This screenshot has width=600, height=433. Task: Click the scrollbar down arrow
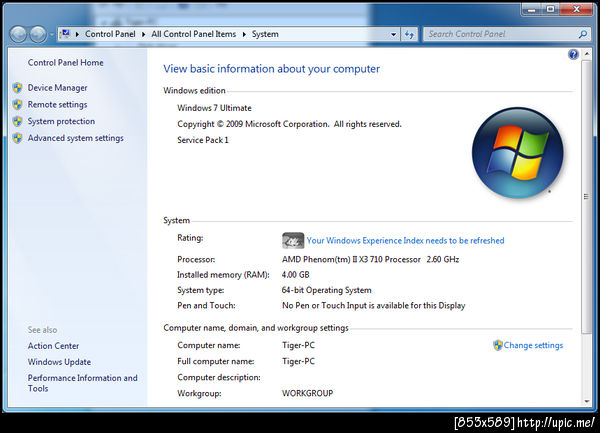[x=587, y=401]
